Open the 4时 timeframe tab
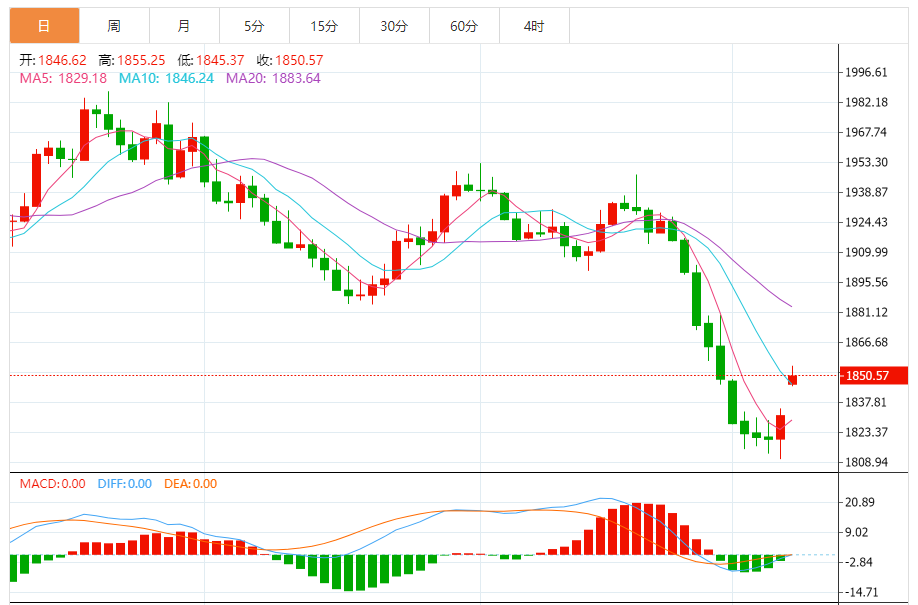This screenshot has width=918, height=605. (x=534, y=26)
